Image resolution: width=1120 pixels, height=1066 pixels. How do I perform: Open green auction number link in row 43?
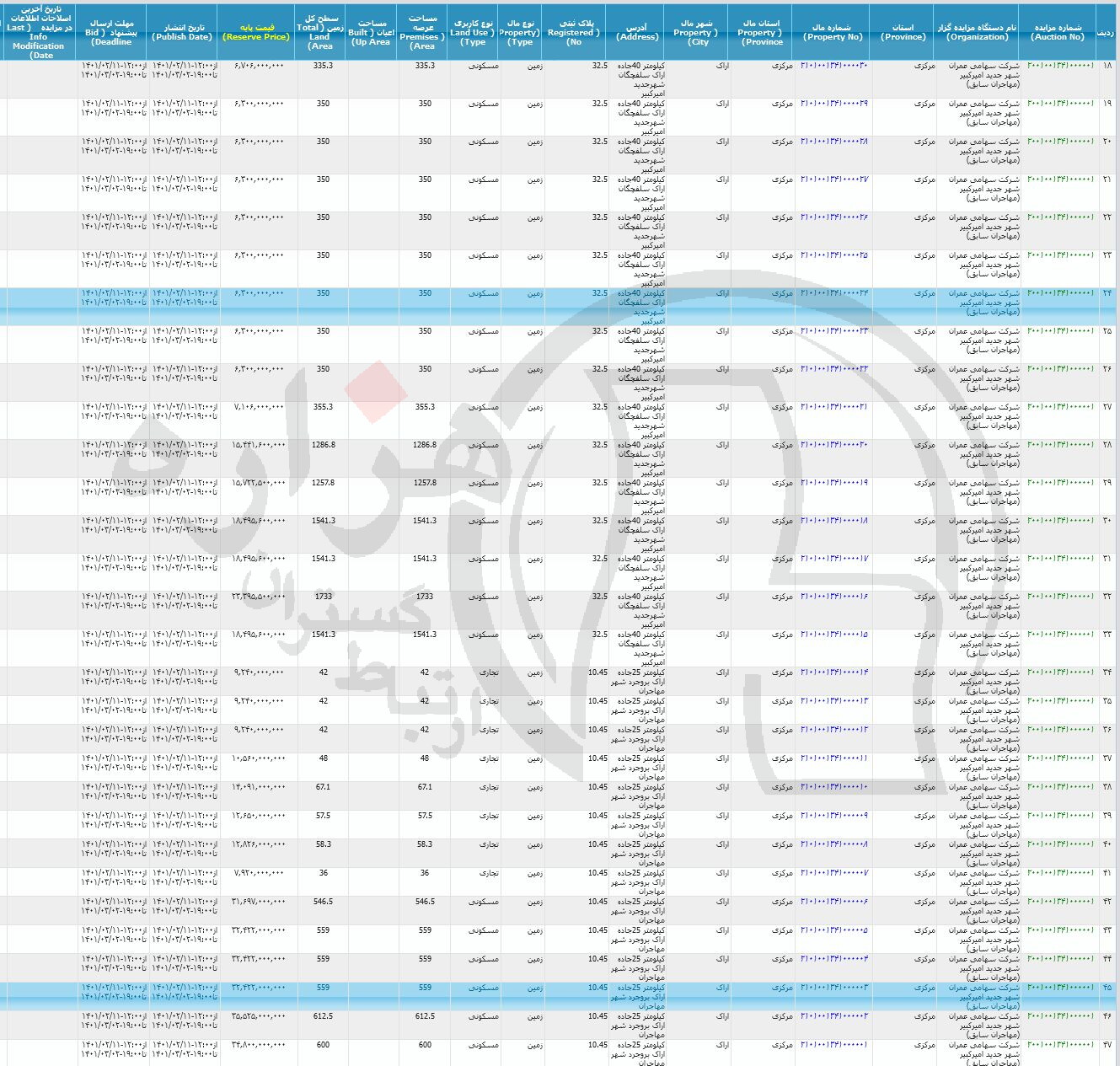click(x=1060, y=930)
